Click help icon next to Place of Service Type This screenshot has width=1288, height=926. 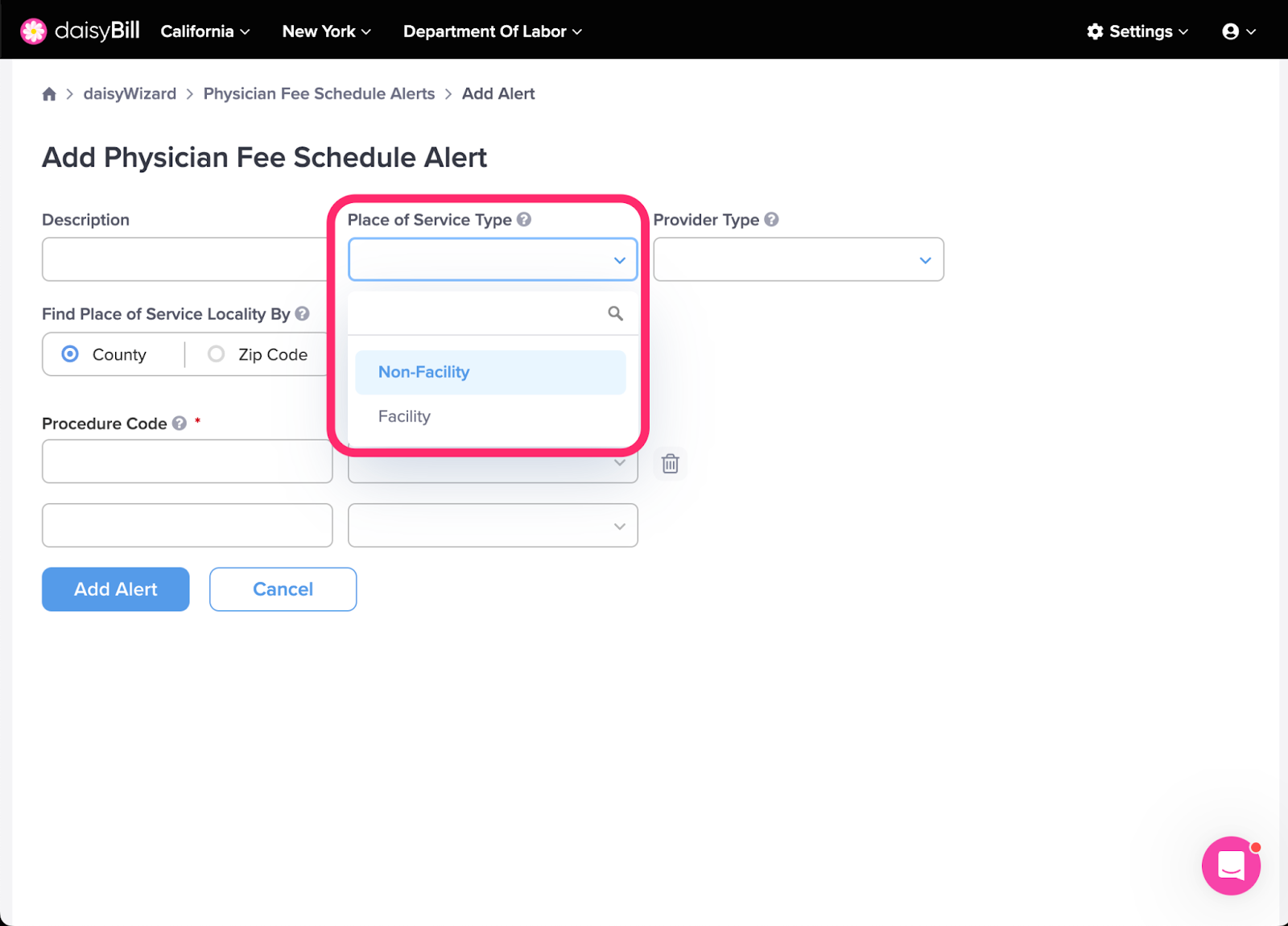(524, 219)
